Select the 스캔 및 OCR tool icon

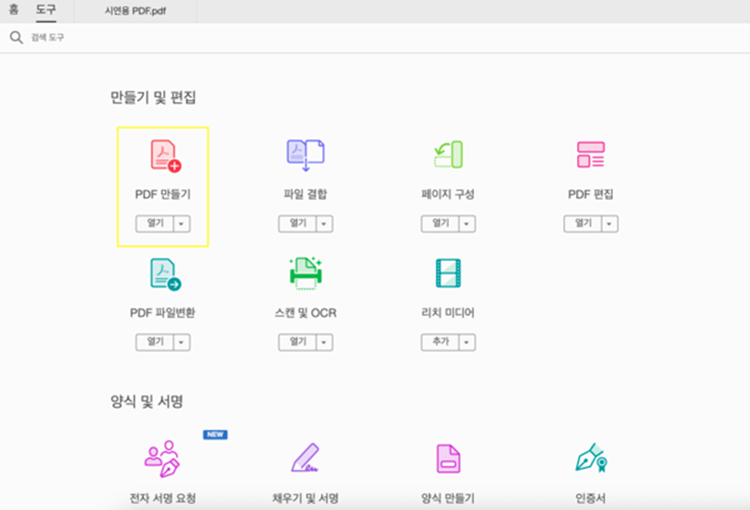coord(306,273)
